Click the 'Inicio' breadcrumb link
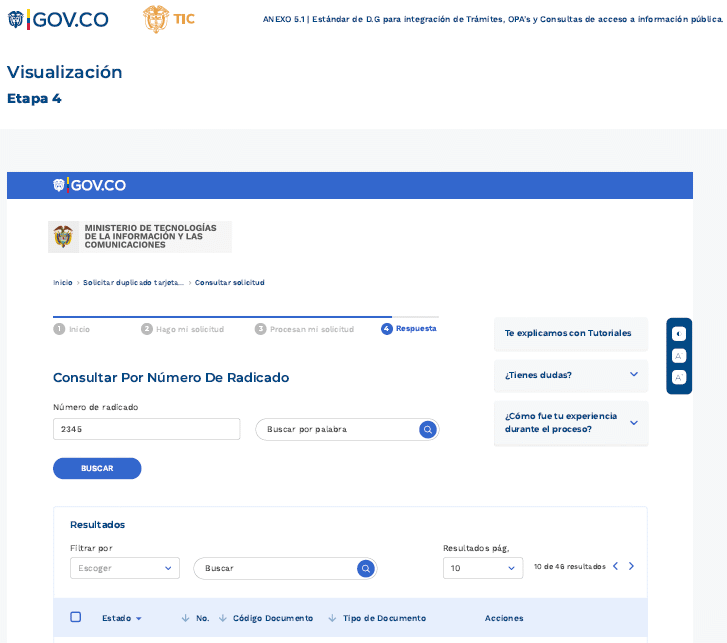The image size is (727, 643). coord(62,283)
